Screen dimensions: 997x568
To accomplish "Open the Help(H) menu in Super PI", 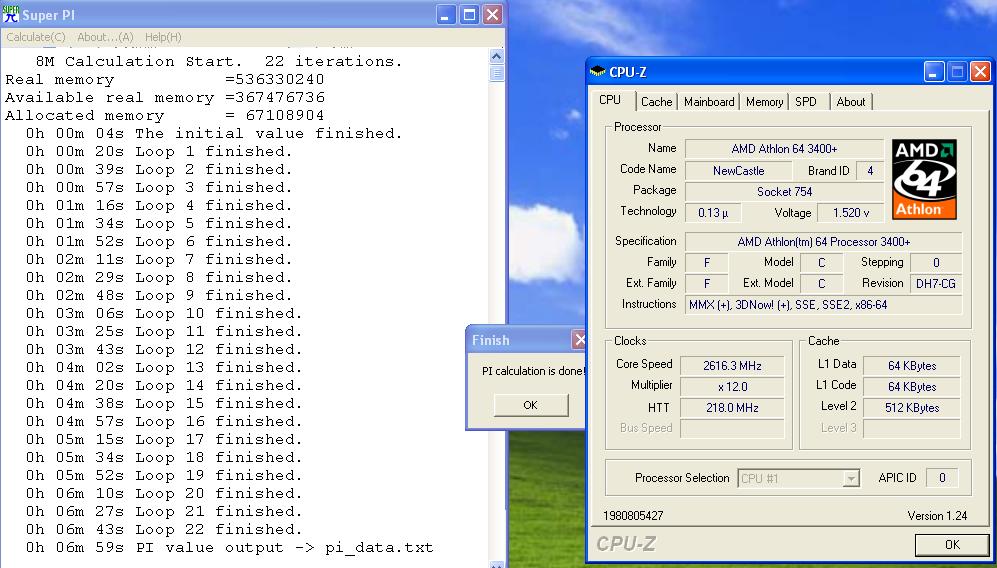I will 163,38.
